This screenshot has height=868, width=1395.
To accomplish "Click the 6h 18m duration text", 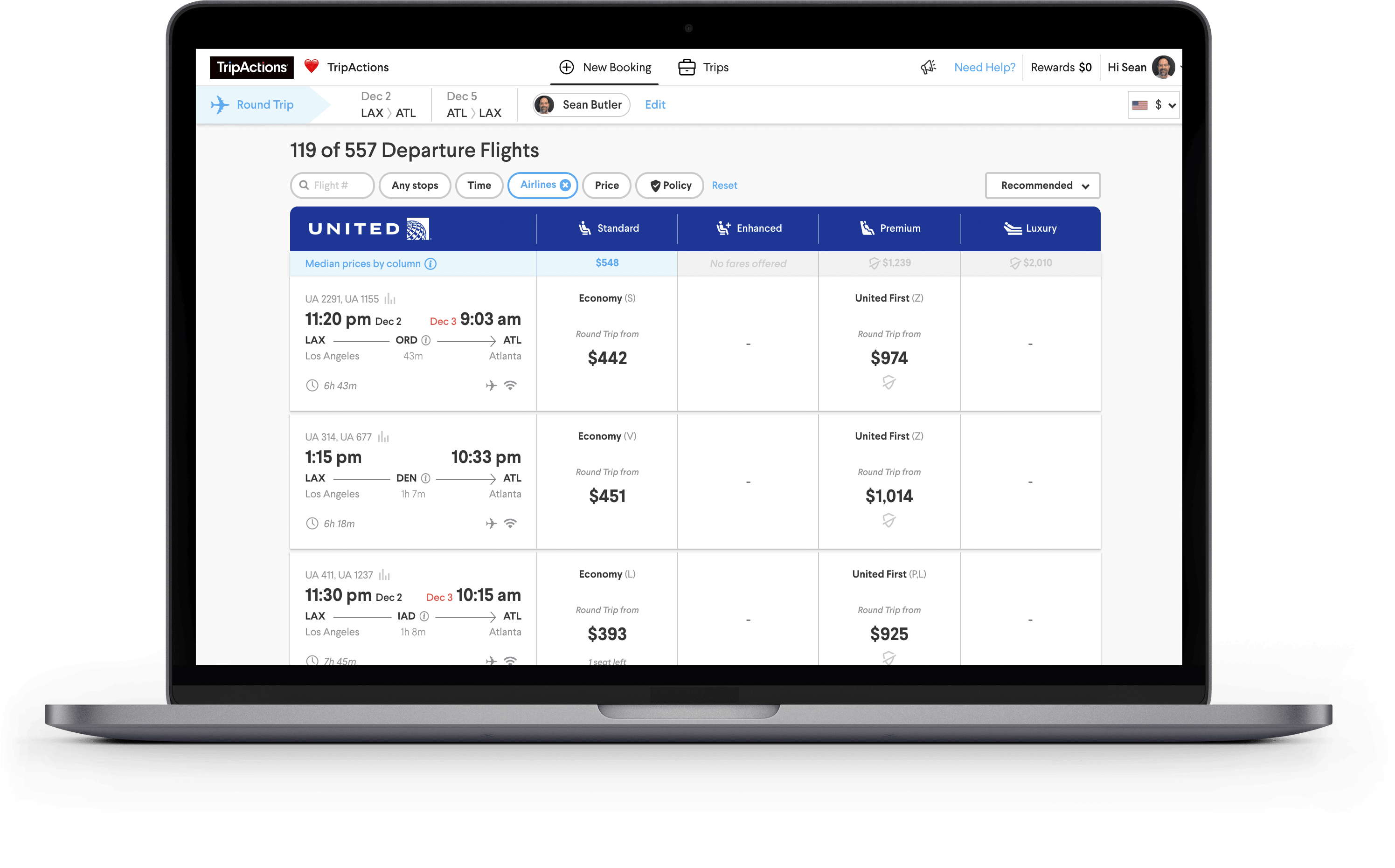I will click(340, 524).
